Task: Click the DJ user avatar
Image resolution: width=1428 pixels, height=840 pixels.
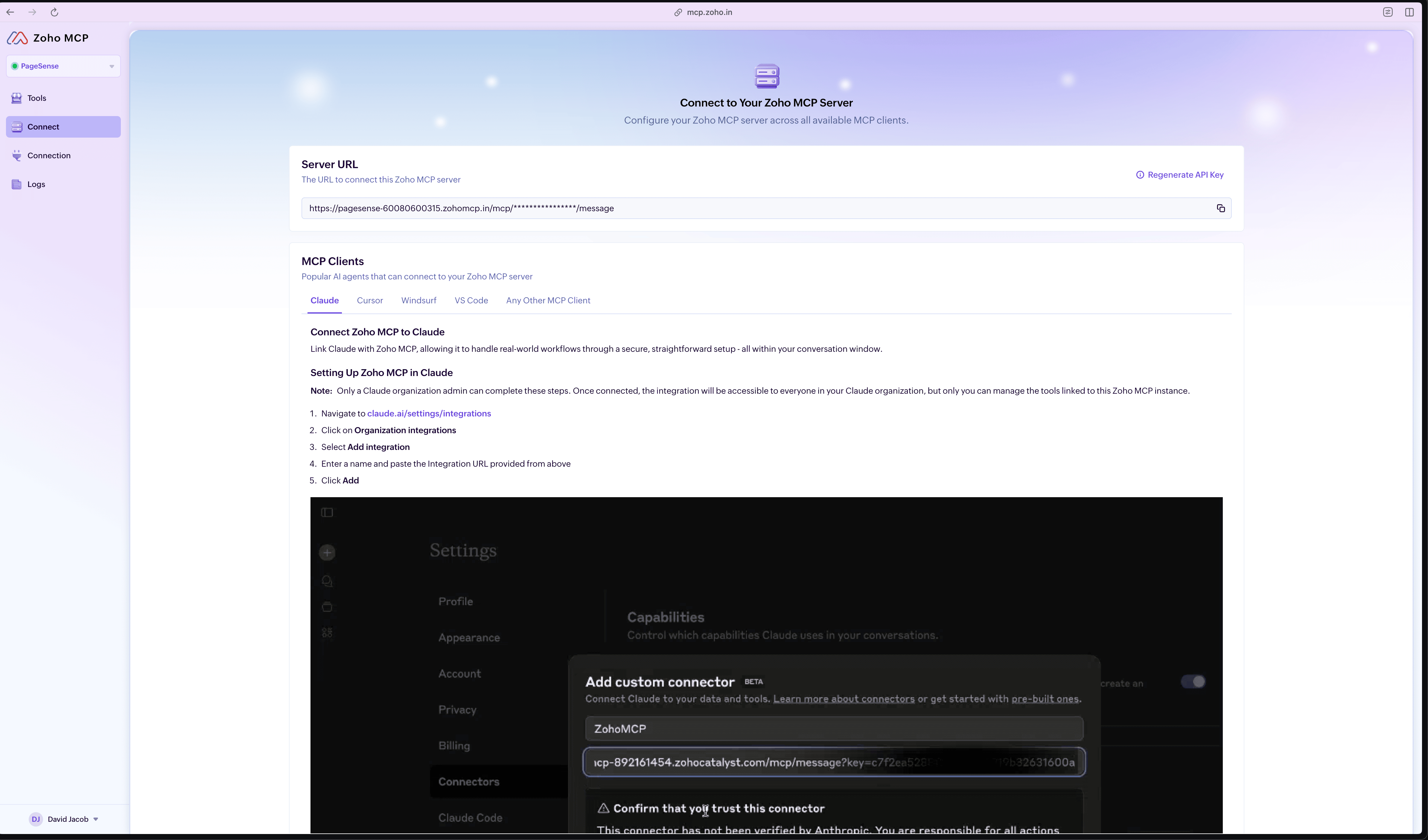Action: [36, 819]
